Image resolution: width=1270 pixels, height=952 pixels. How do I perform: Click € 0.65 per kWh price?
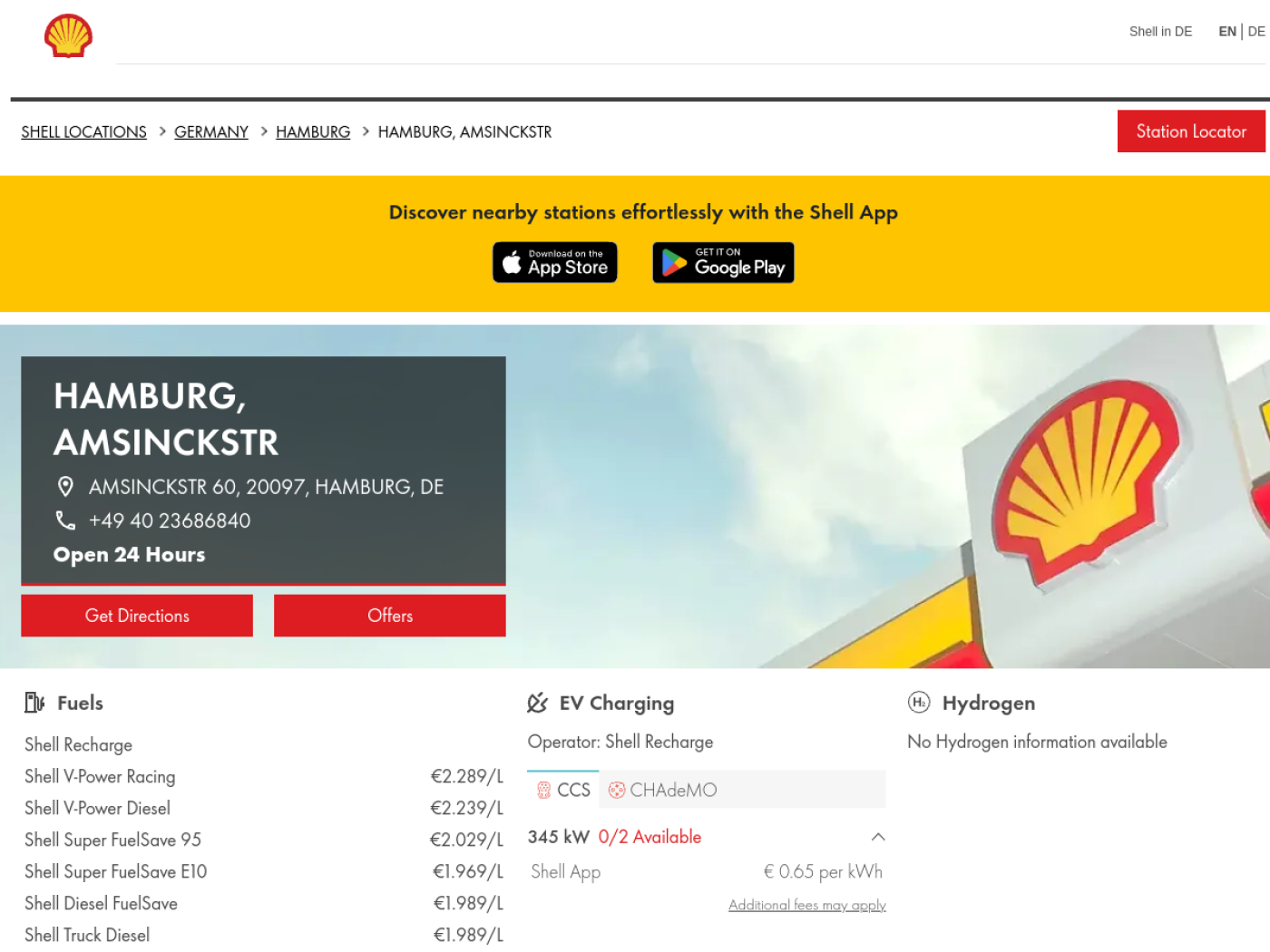point(823,872)
